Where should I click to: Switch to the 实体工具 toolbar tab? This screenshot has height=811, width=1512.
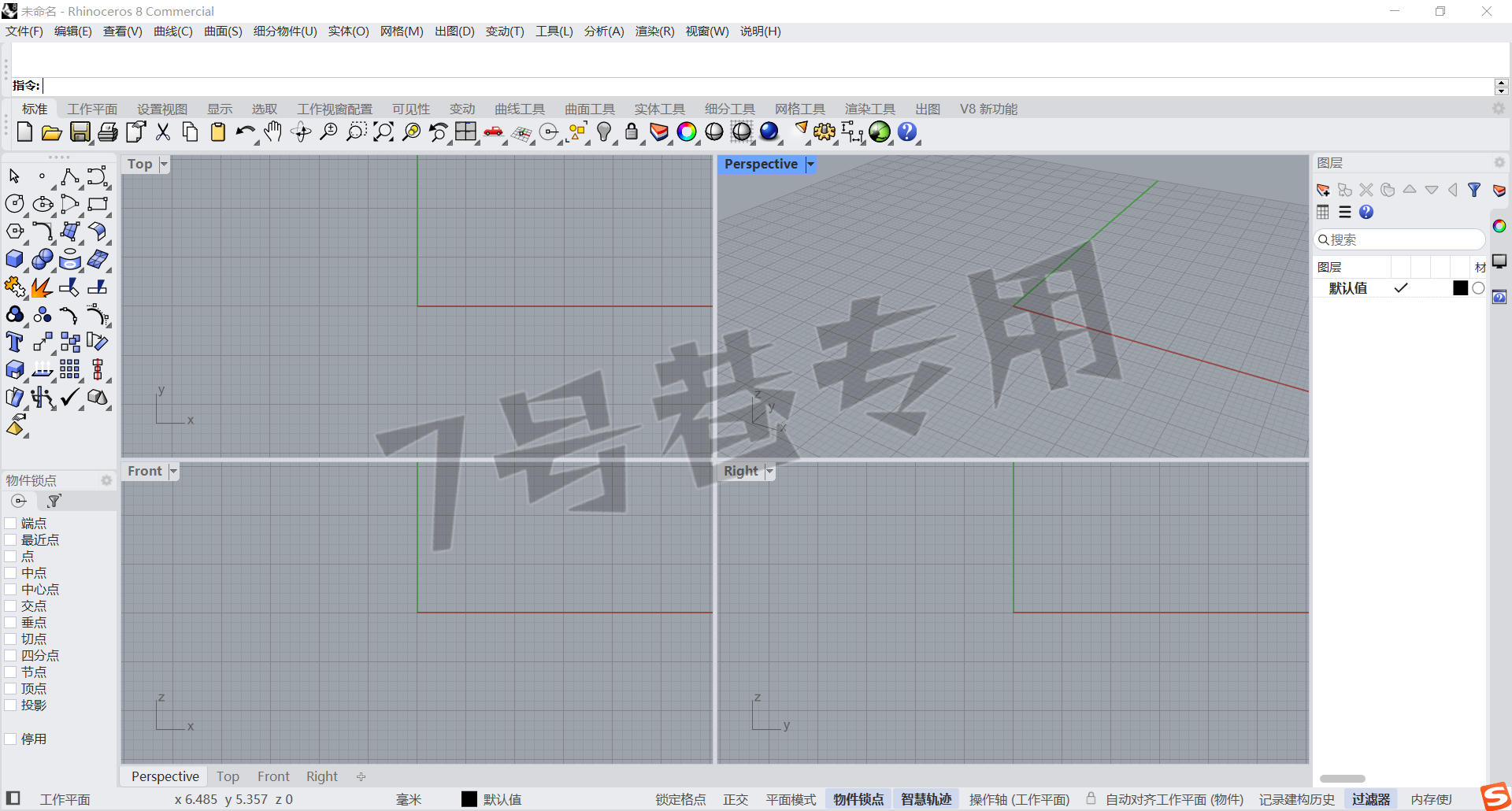pyautogui.click(x=660, y=109)
